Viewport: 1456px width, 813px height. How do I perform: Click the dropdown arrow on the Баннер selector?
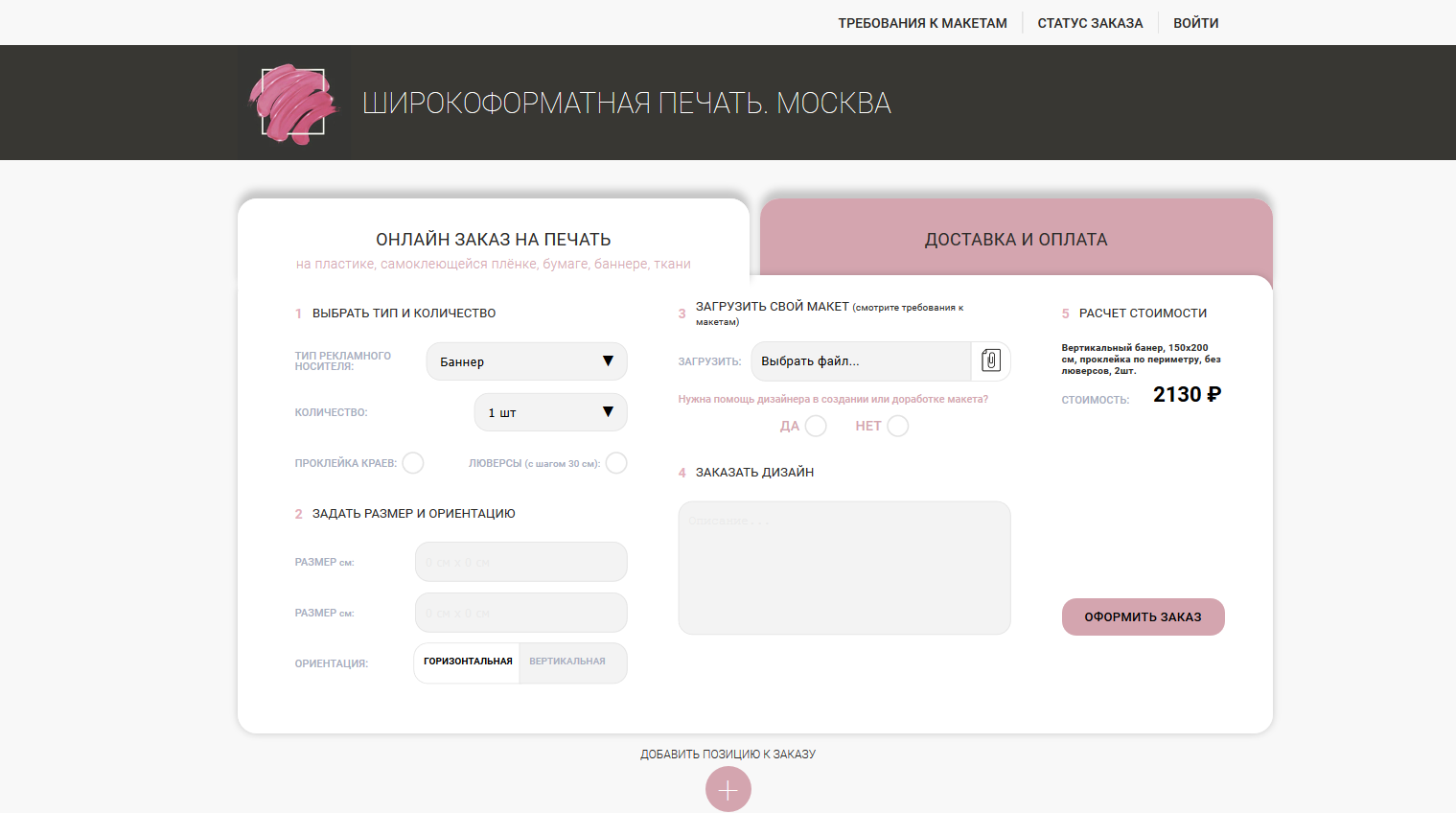608,361
